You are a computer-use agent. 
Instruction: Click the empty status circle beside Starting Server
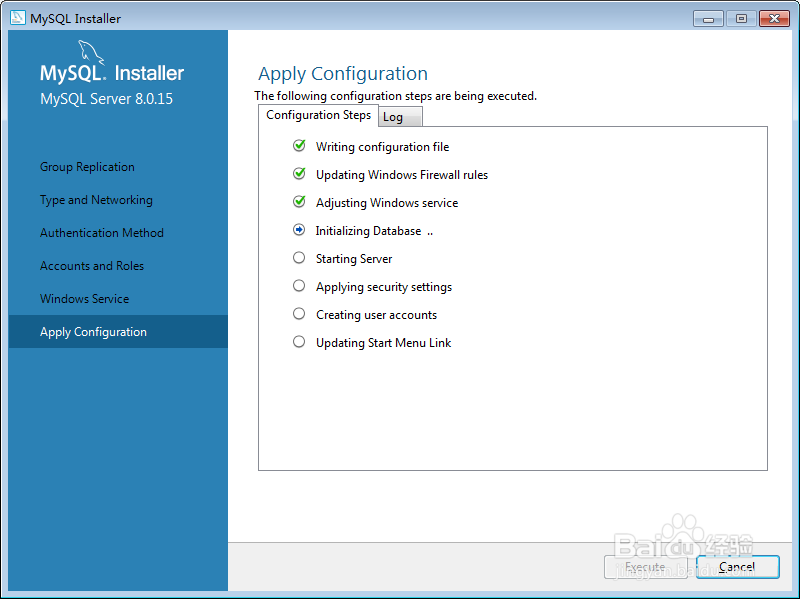pos(299,258)
